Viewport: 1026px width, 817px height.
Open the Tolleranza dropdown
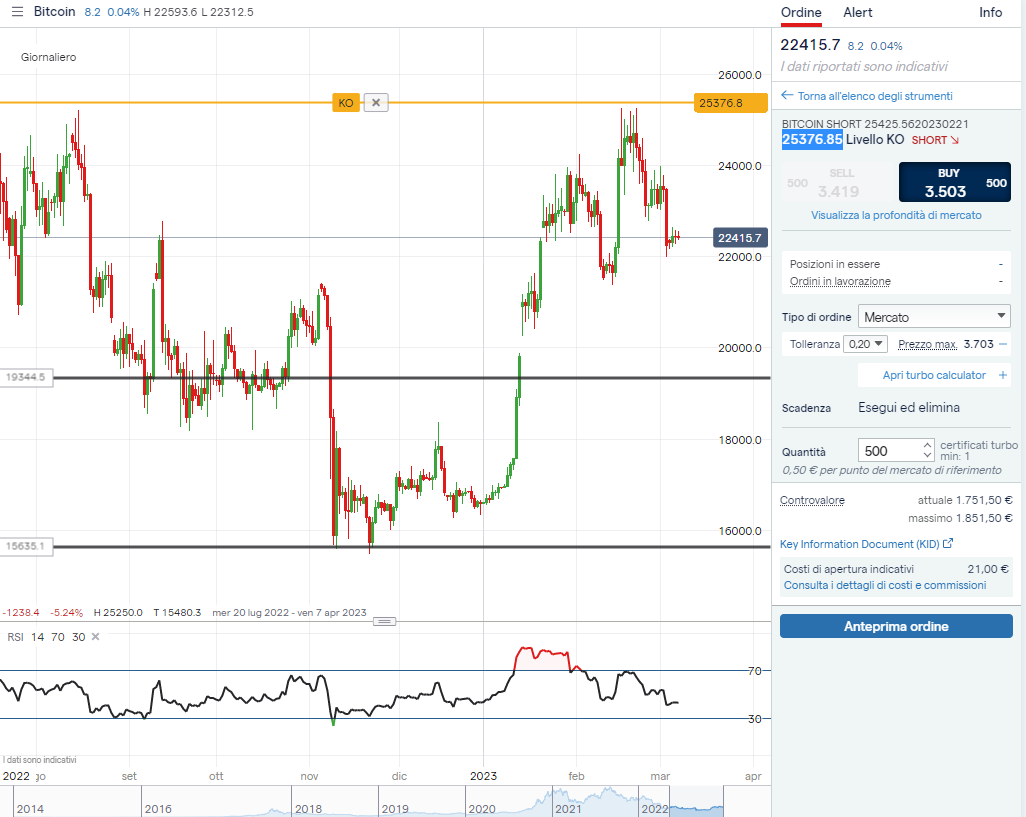click(865, 344)
